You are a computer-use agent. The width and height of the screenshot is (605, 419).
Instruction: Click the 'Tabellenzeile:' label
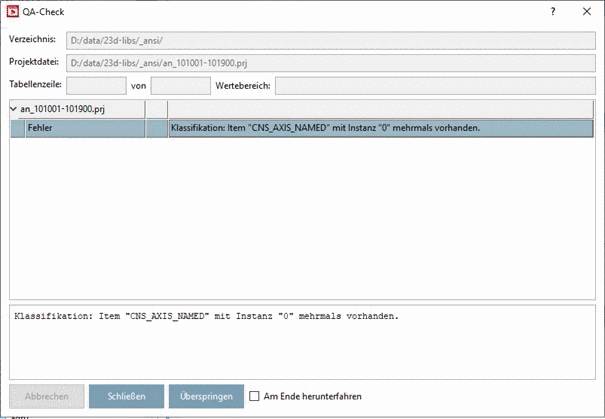tap(35, 84)
